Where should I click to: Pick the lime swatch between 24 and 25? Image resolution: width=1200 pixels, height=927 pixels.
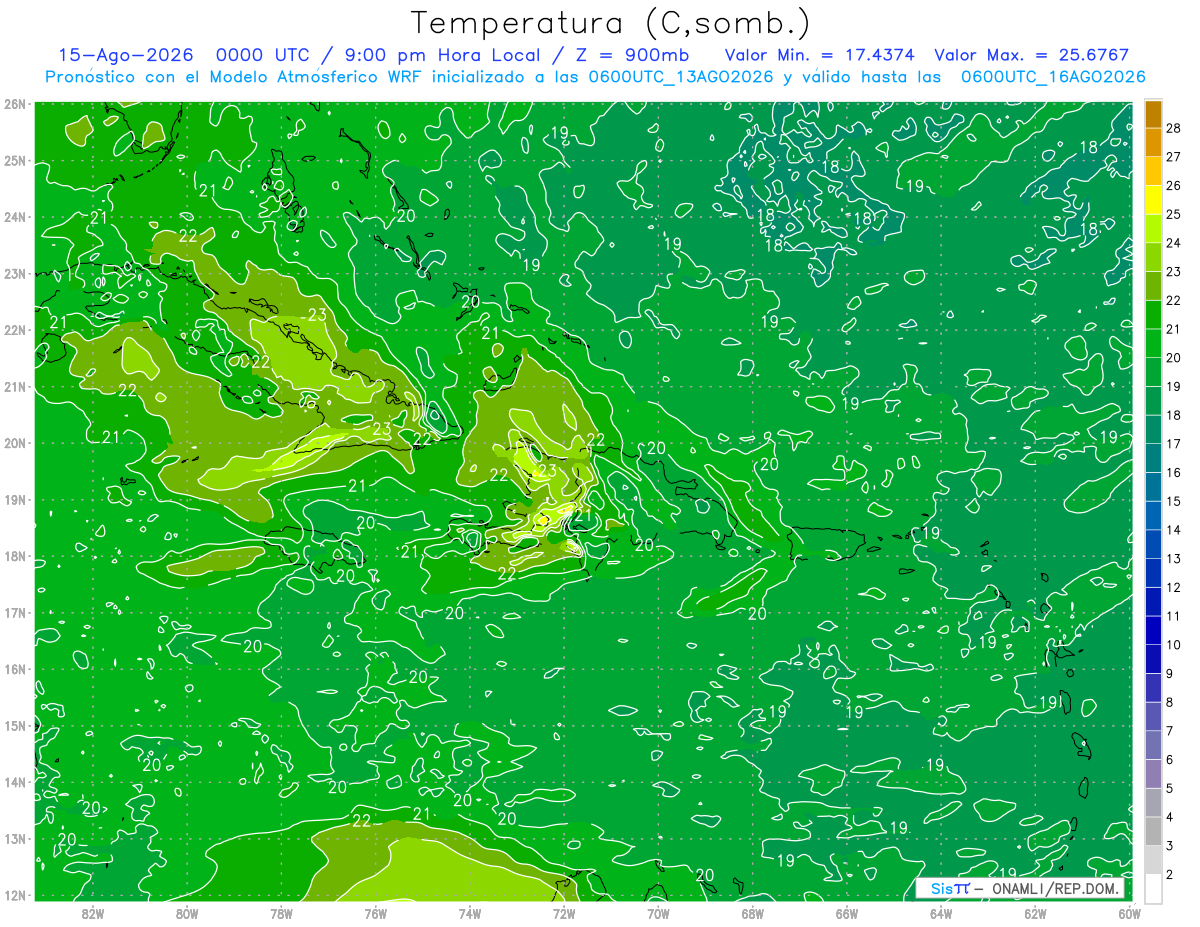[1153, 228]
